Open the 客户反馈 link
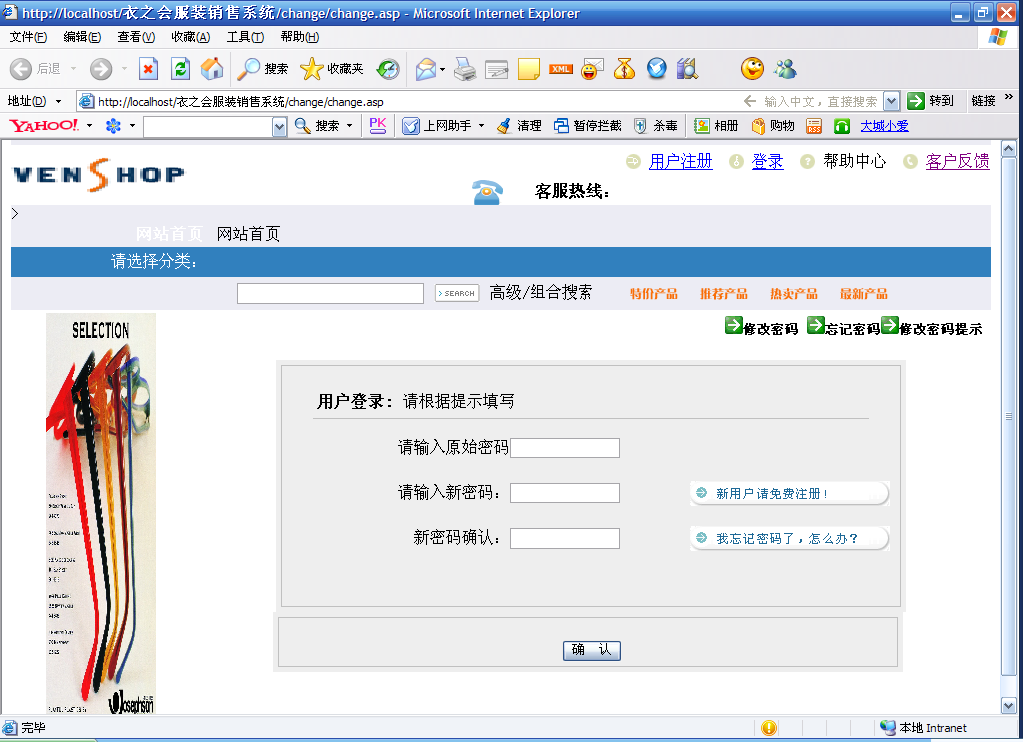Screen dimensions: 1023x742 point(957,161)
